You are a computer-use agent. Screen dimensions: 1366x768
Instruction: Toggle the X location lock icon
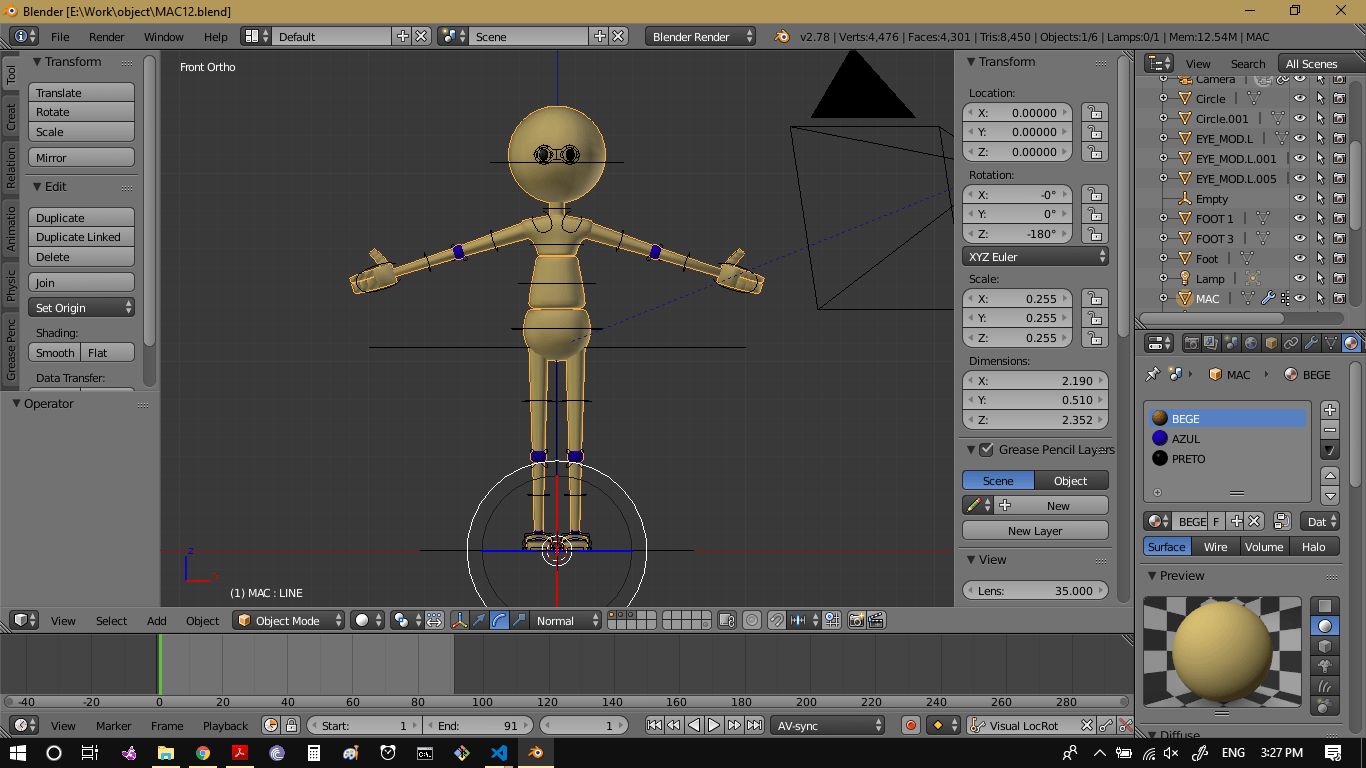point(1095,113)
